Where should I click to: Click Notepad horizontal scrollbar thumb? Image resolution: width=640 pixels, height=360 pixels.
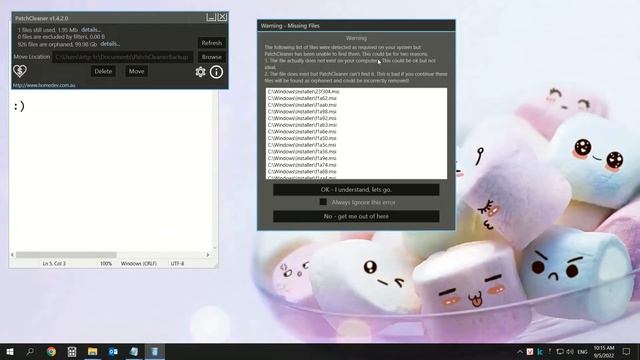66,255
